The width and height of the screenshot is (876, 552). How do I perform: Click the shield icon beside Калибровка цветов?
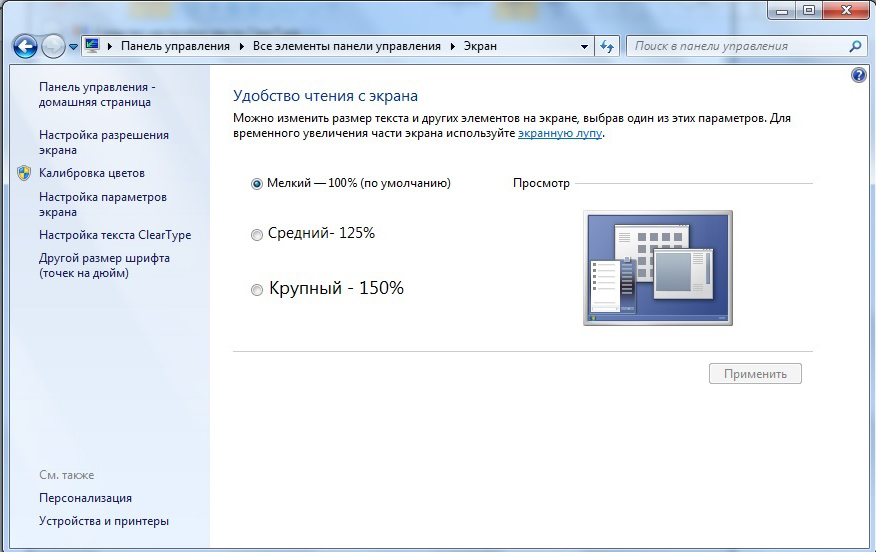pyautogui.click(x=25, y=173)
